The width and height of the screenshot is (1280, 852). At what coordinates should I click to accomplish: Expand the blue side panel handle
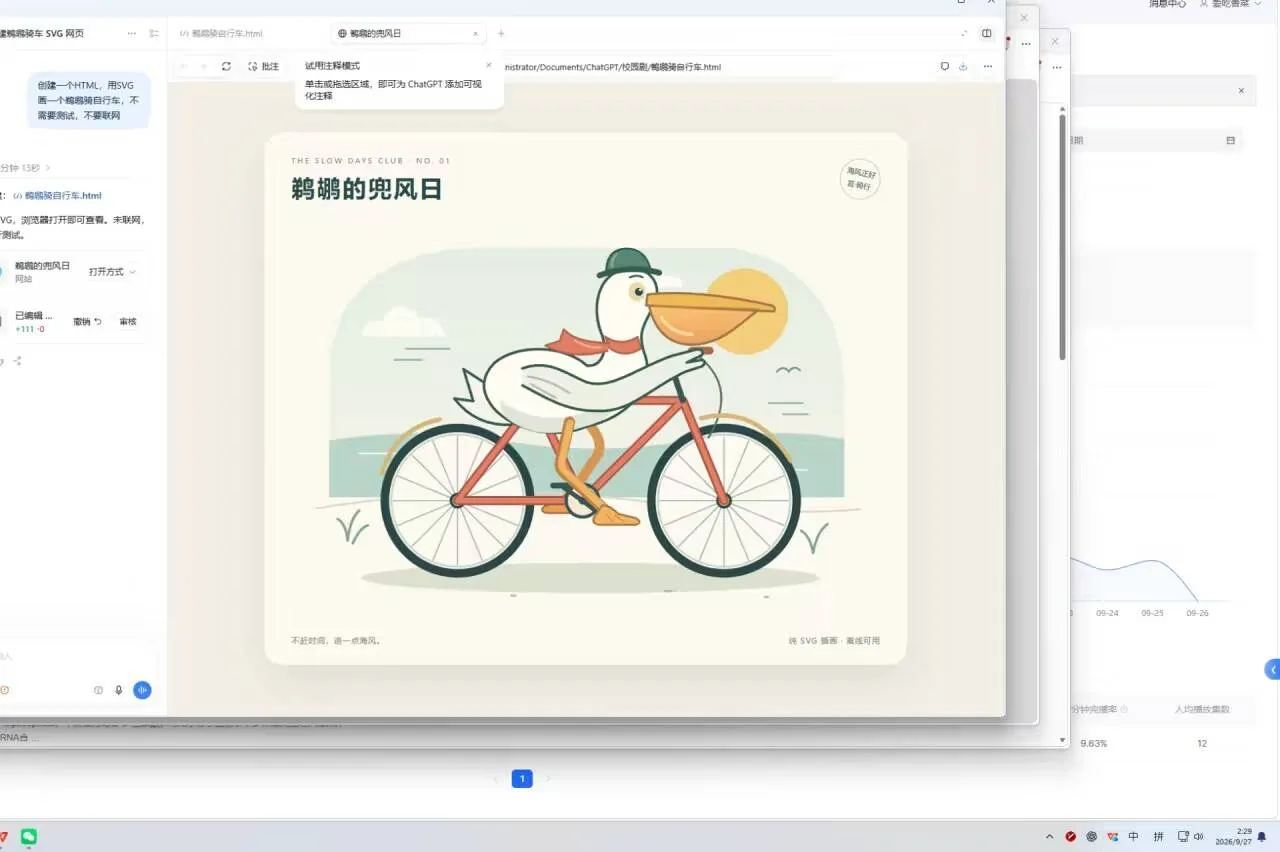click(x=1272, y=669)
